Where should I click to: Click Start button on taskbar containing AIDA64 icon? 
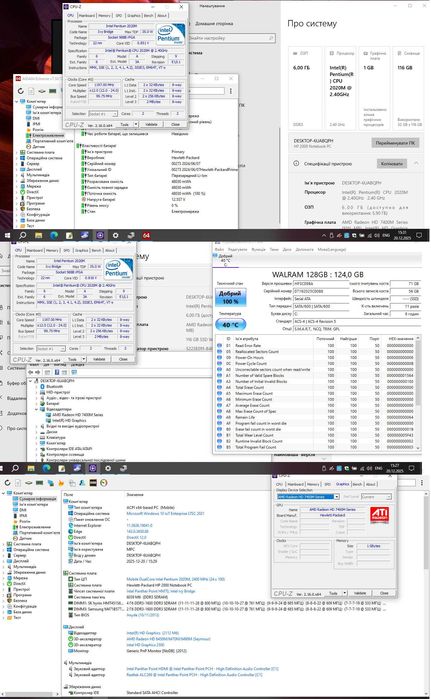[x=7, y=235]
